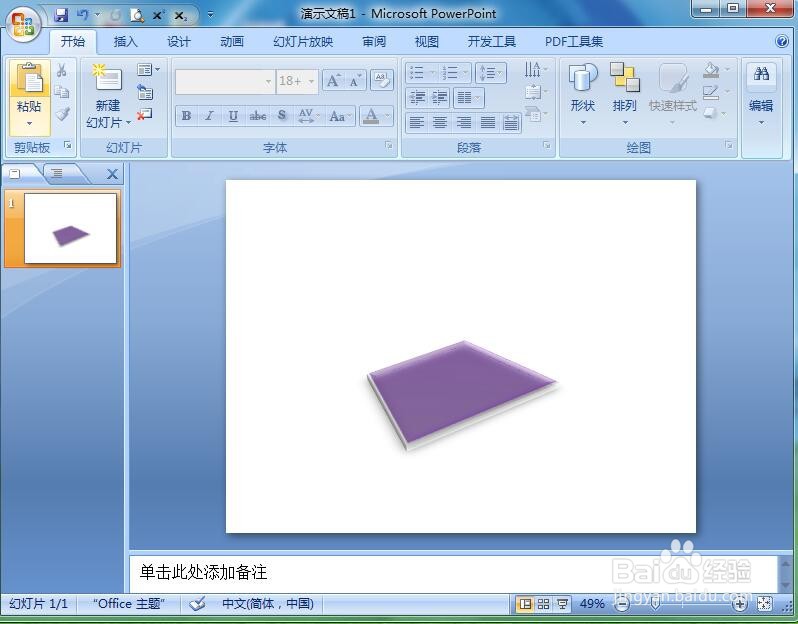
Task: Pick the font color A button
Action: 372,116
